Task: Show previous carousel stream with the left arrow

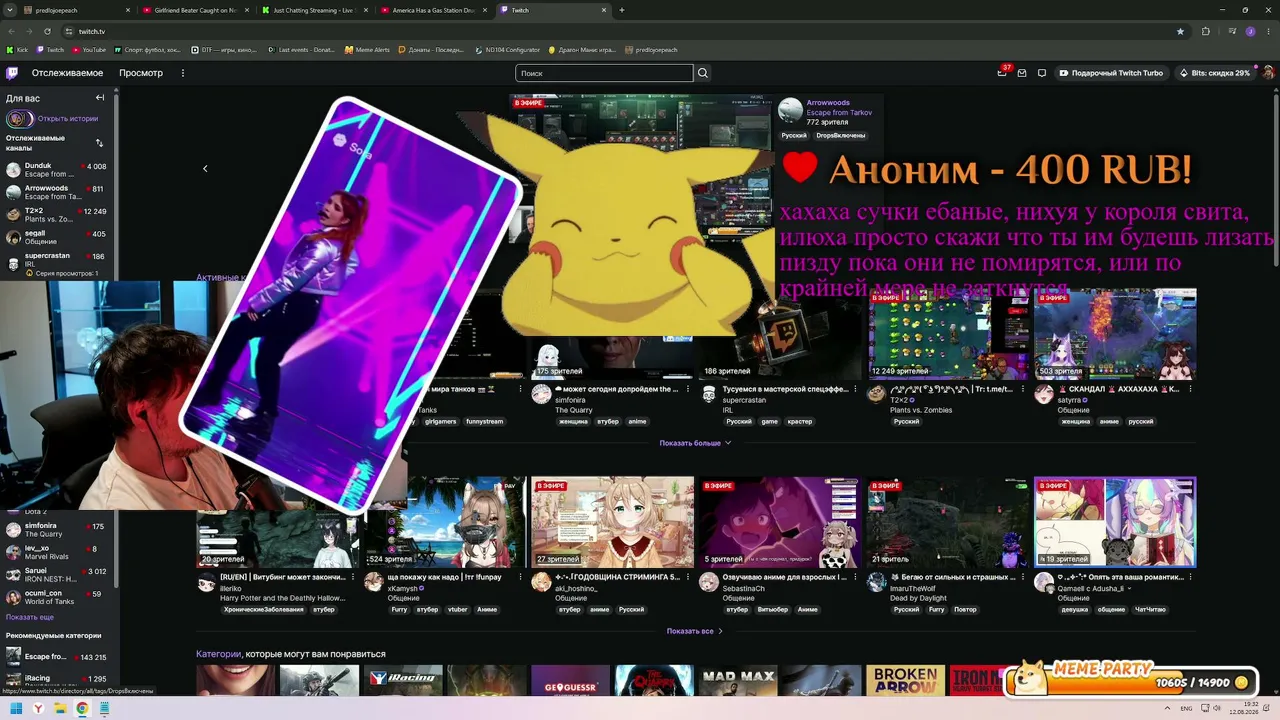Action: click(x=205, y=169)
